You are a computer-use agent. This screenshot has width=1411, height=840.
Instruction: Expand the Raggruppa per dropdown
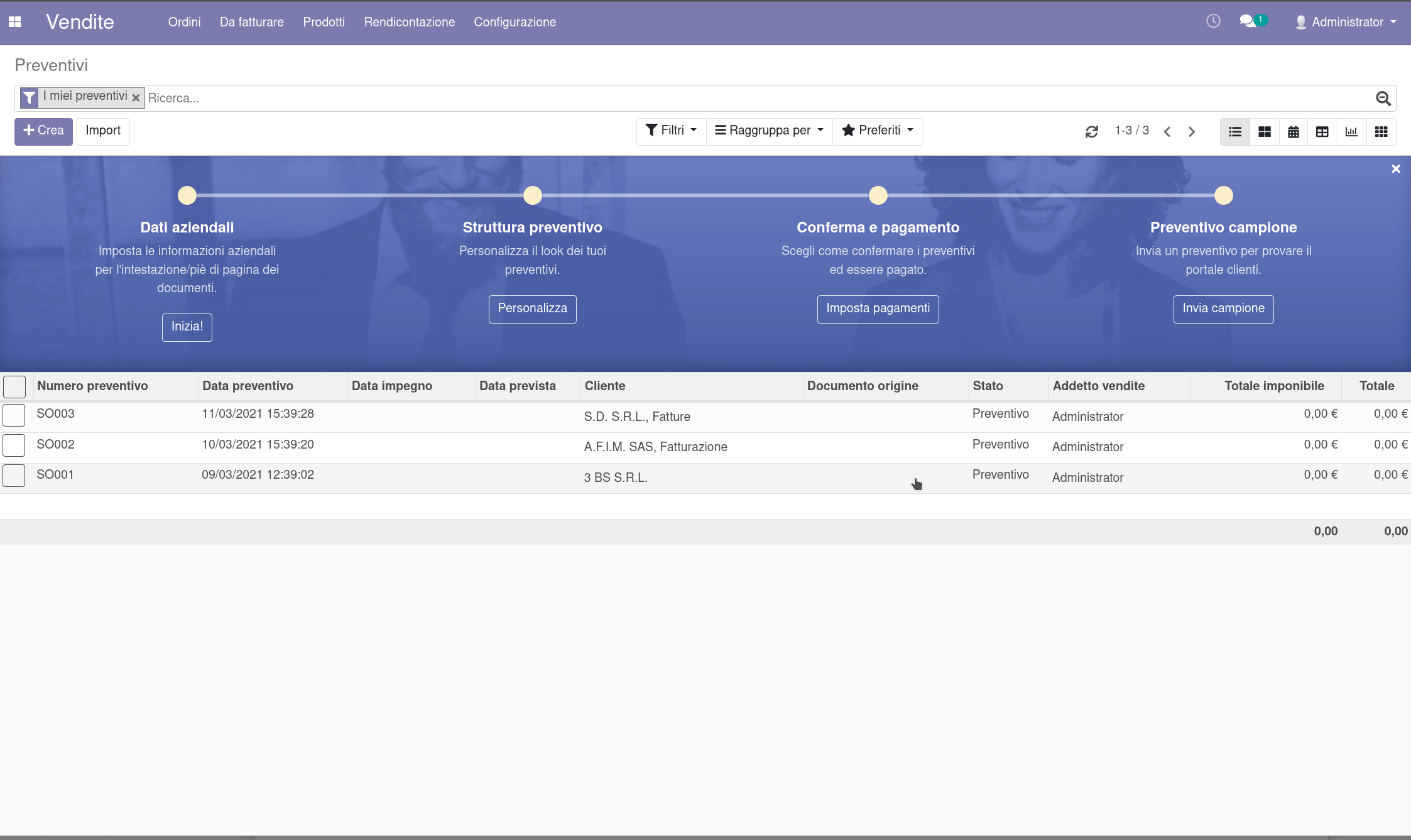point(769,131)
